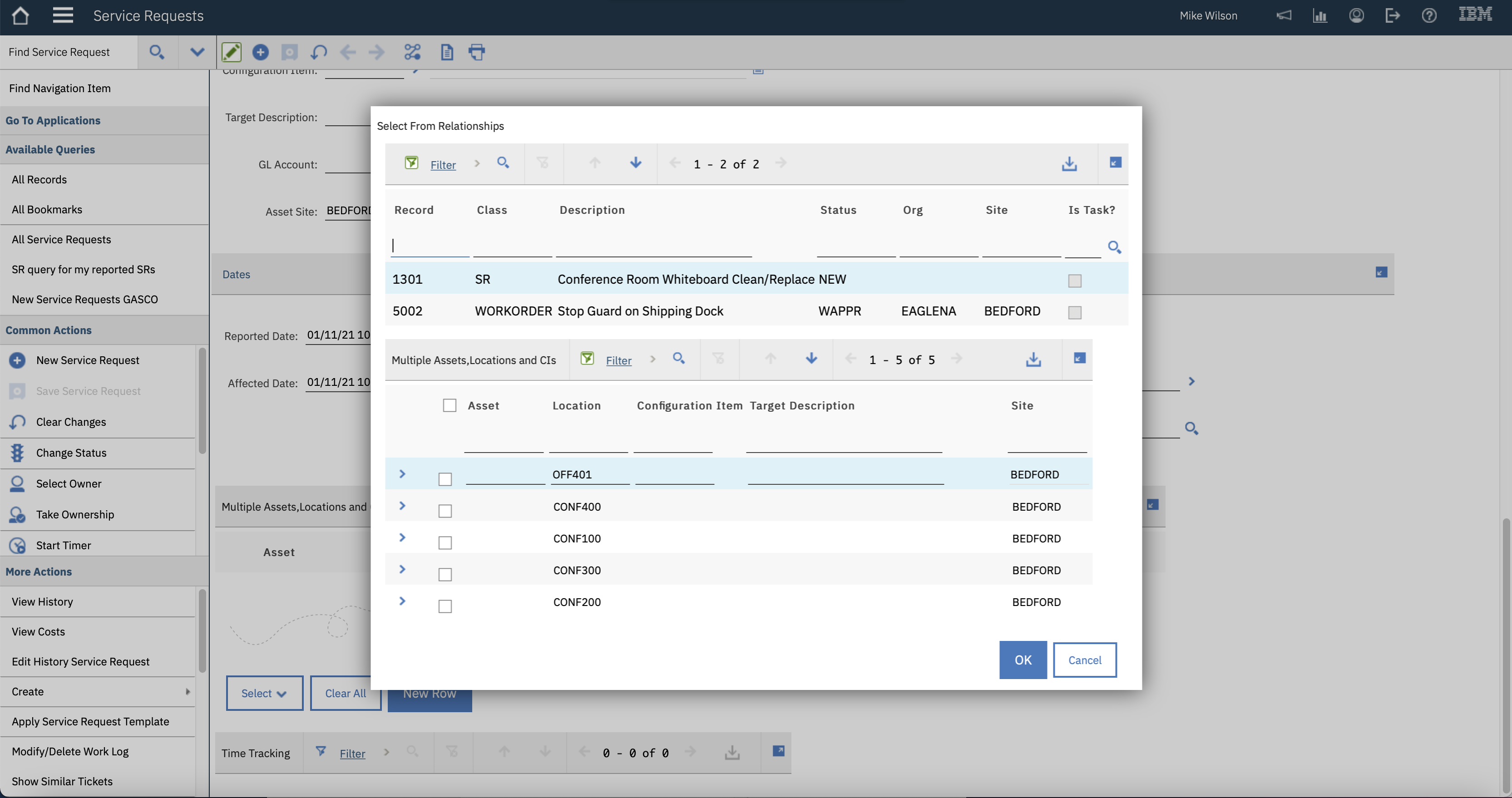Click the Print icon in toolbar
The image size is (1512, 798).
477,52
